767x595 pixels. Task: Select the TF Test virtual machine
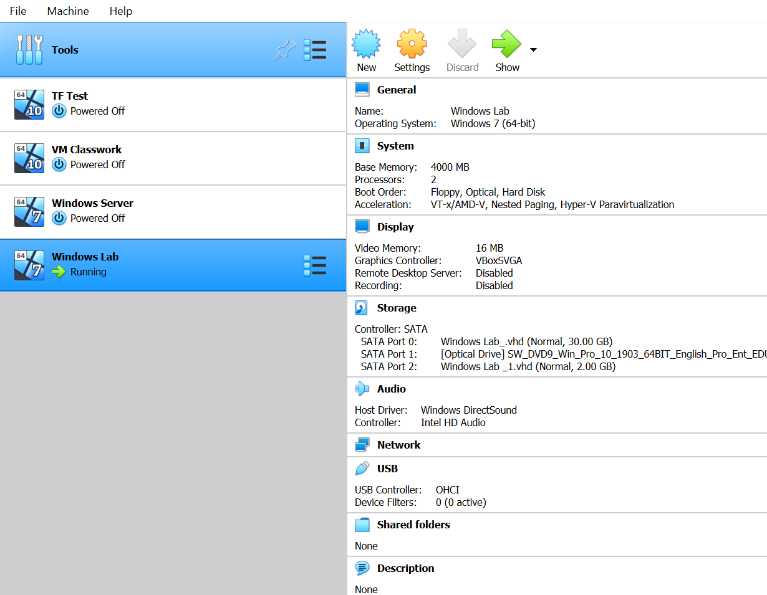point(173,104)
